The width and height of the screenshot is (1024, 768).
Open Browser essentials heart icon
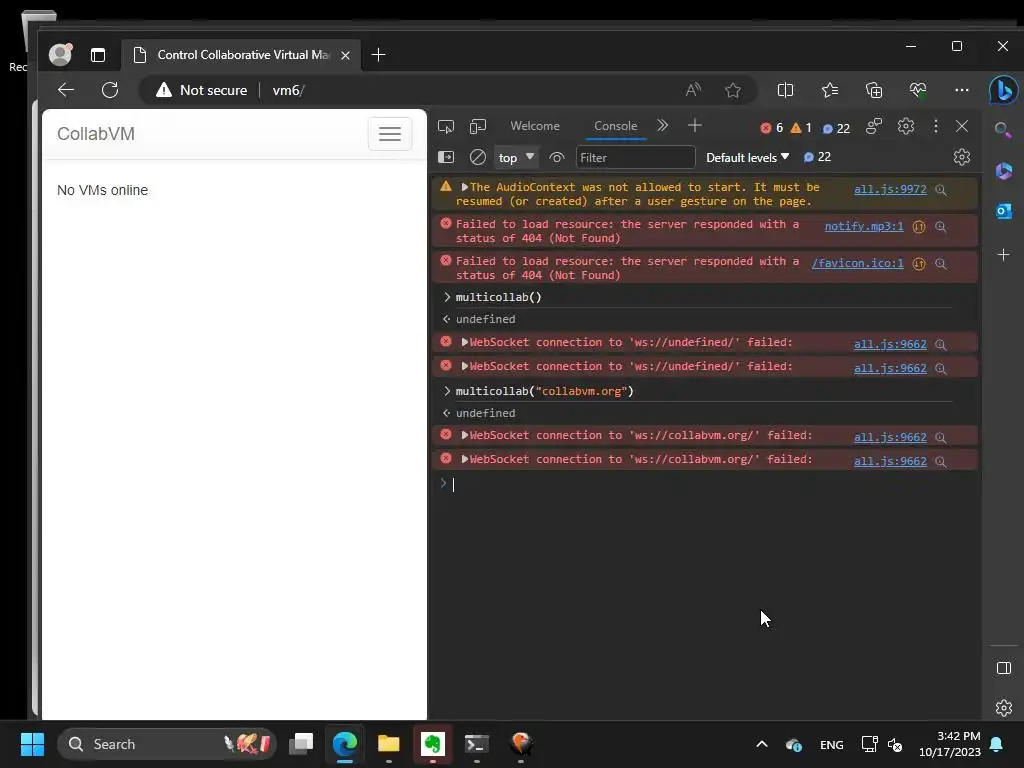tap(918, 90)
